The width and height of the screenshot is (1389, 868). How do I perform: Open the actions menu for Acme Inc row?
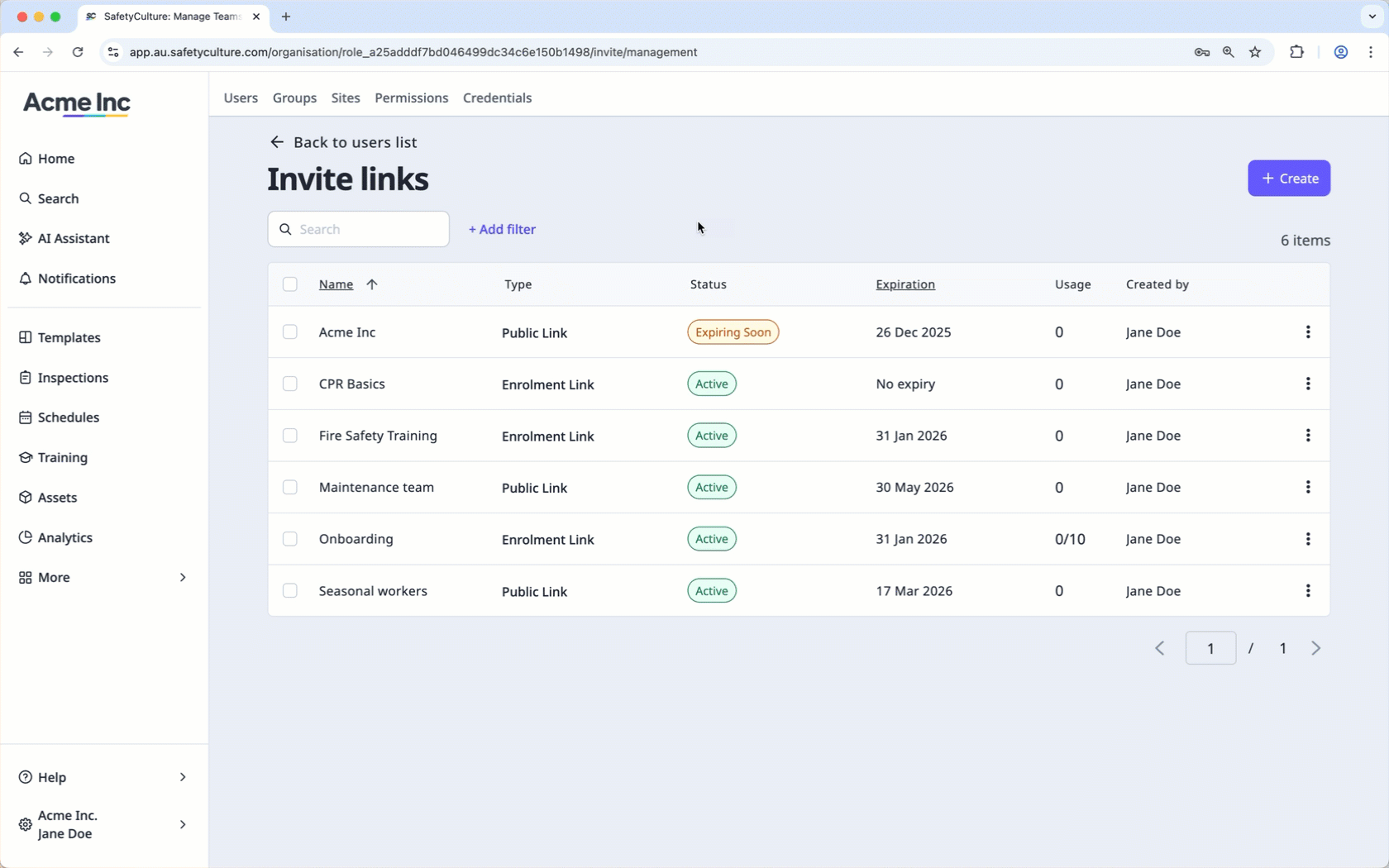point(1308,331)
